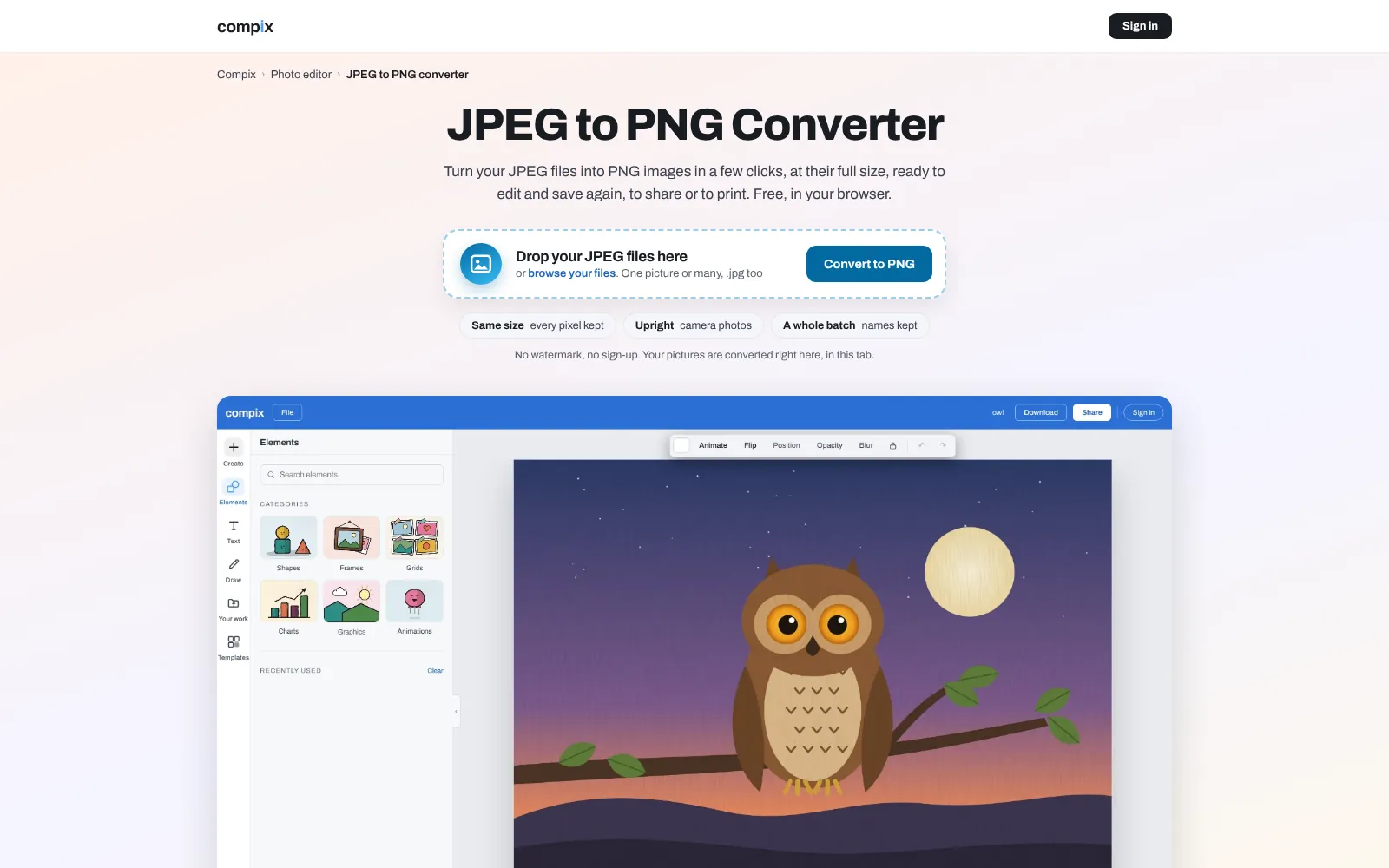The height and width of the screenshot is (868, 1389).
Task: Click the Same size every pixel kept chip
Action: point(537,325)
